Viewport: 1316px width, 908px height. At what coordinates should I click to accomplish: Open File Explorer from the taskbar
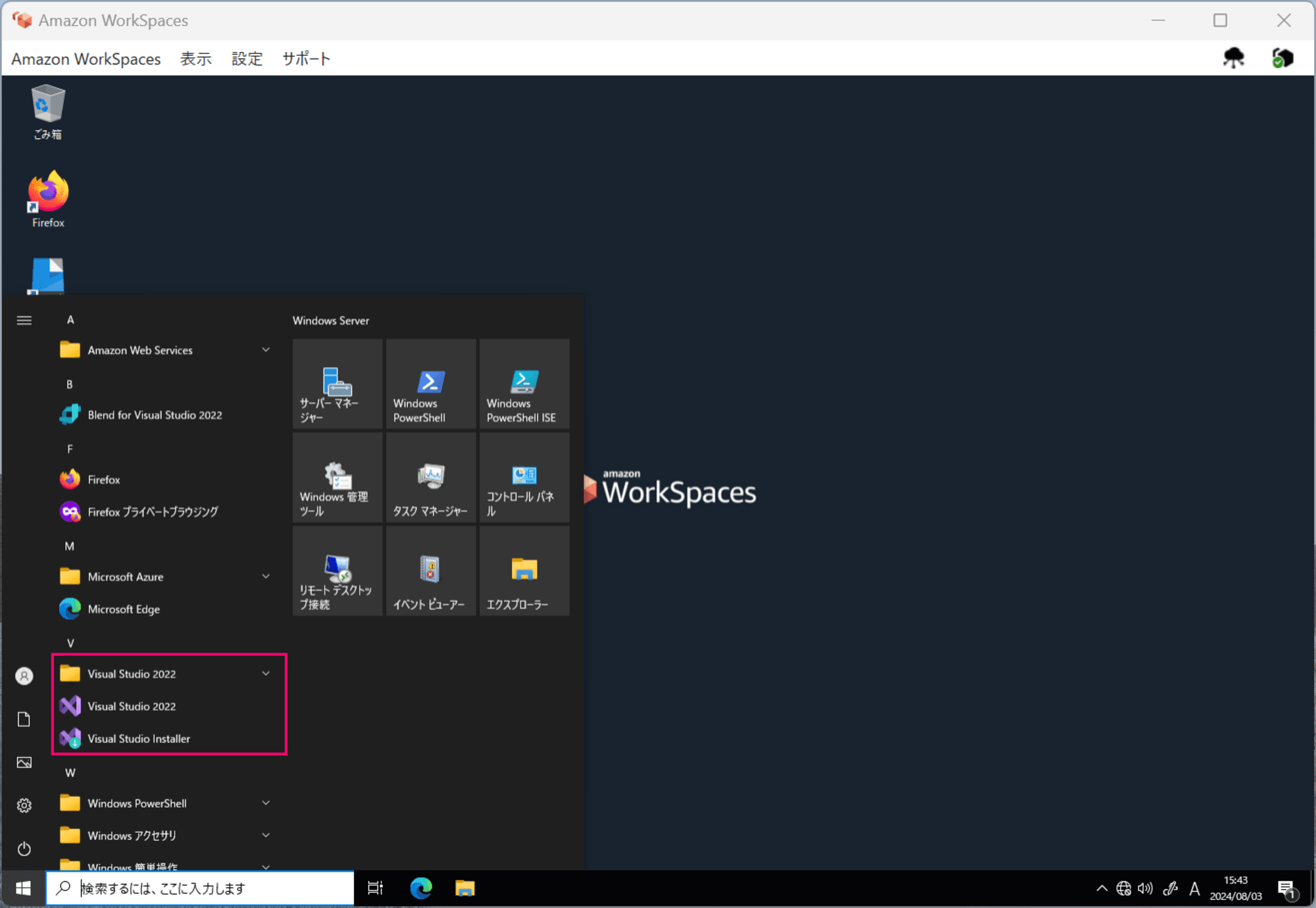pyautogui.click(x=465, y=888)
